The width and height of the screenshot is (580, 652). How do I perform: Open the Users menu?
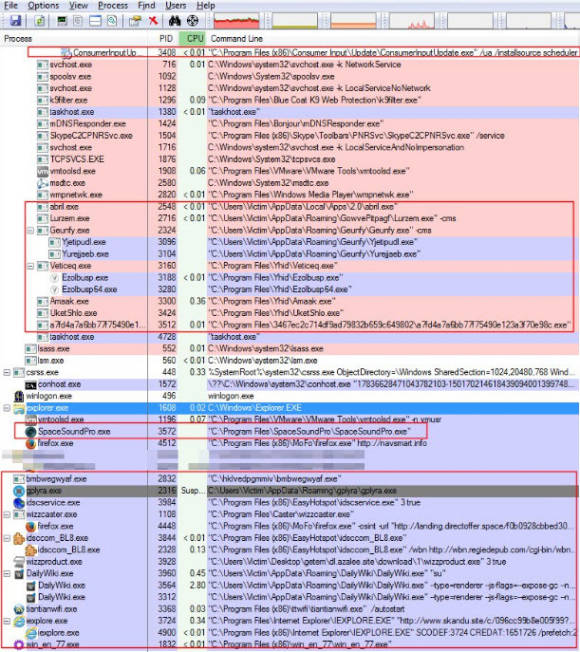(176, 5)
